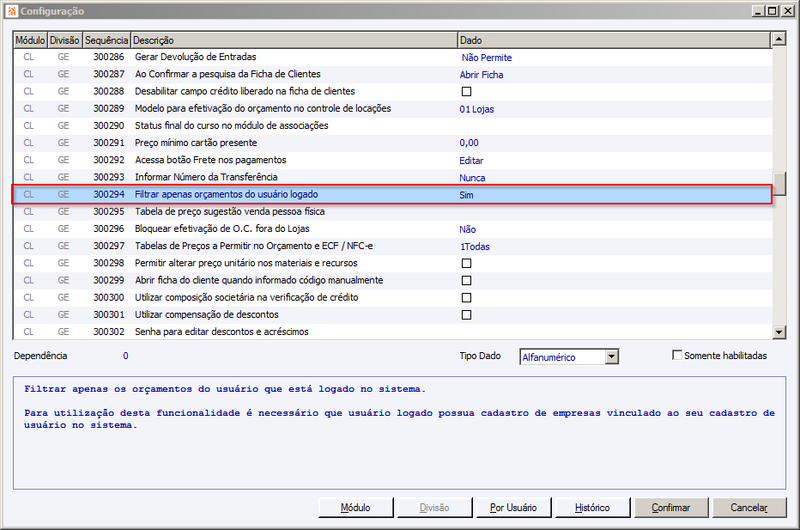This screenshot has height=530, width=800.
Task: Click the Configuração window title icon
Action: coord(12,11)
